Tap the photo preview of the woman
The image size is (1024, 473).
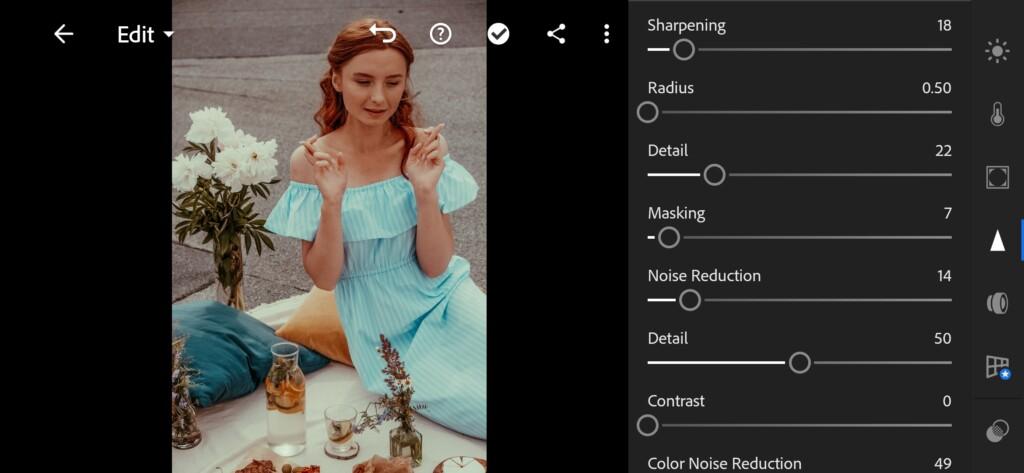pos(329,236)
